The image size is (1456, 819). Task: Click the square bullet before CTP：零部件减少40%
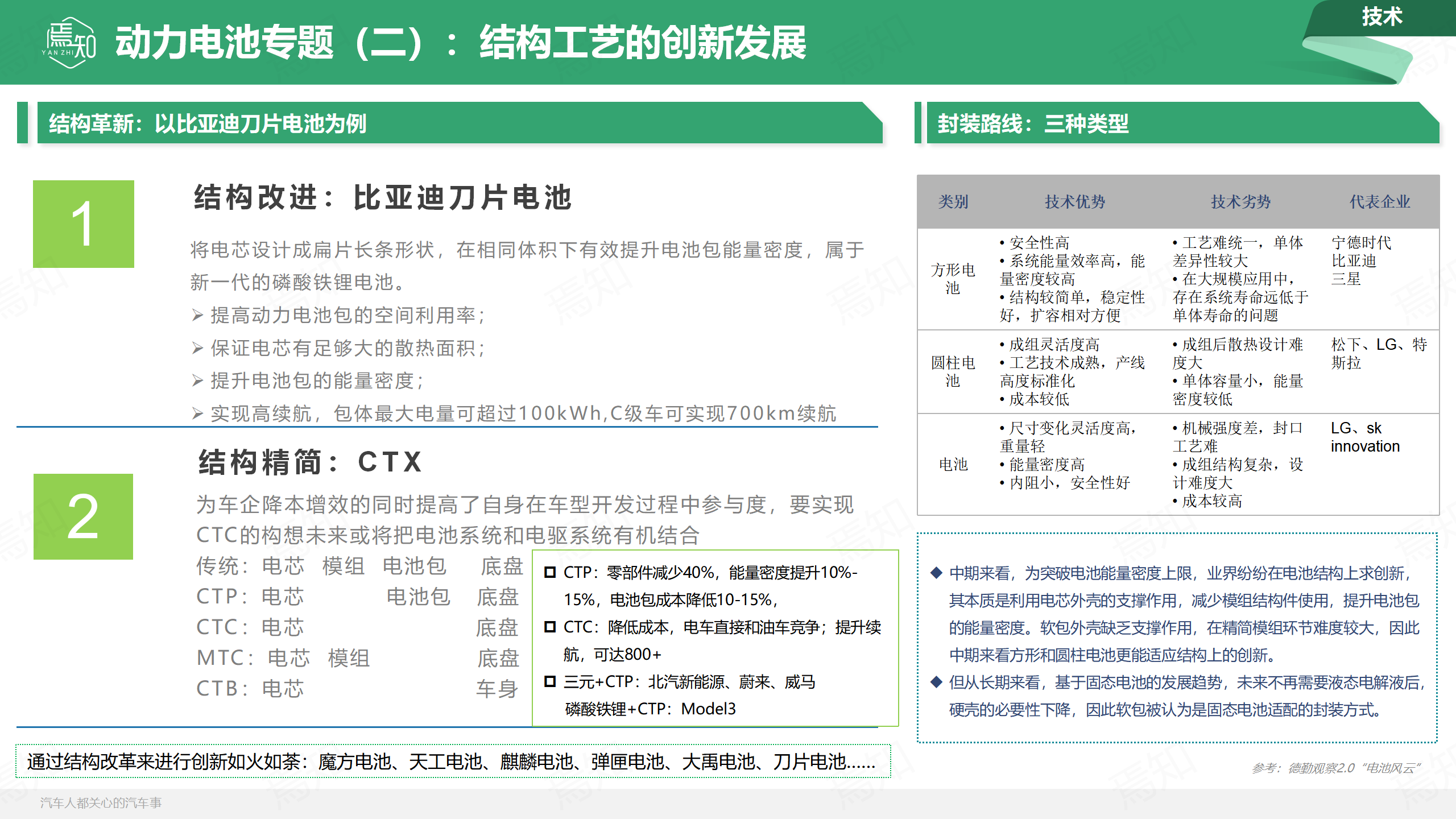point(549,572)
